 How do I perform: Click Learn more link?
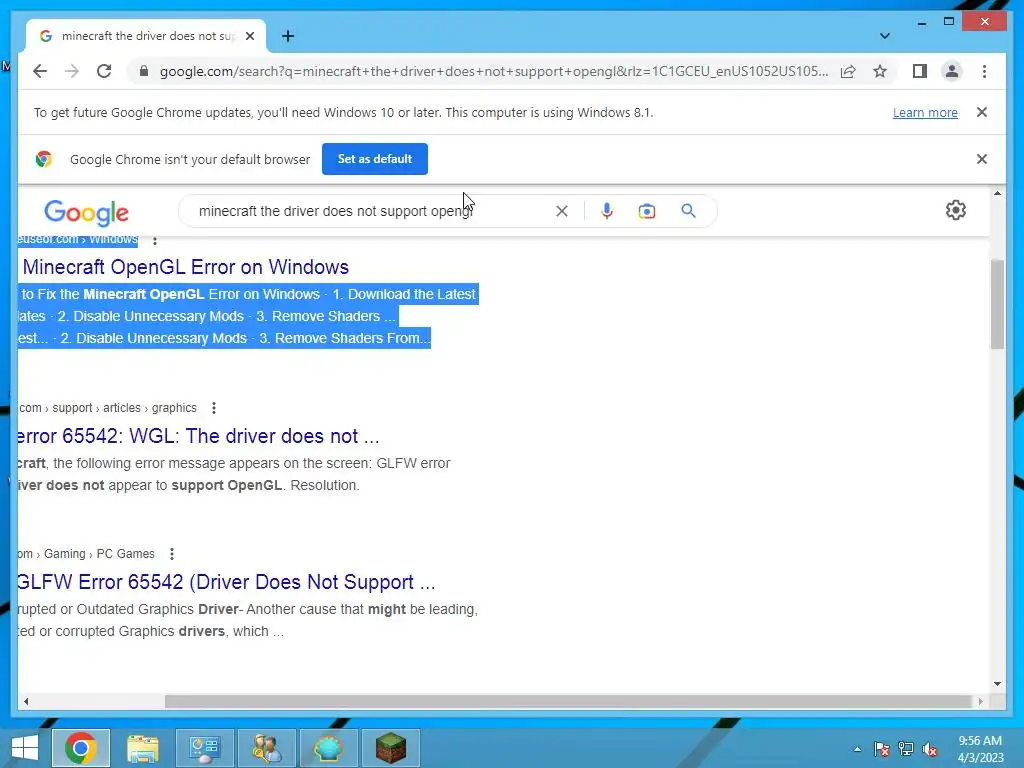925,112
